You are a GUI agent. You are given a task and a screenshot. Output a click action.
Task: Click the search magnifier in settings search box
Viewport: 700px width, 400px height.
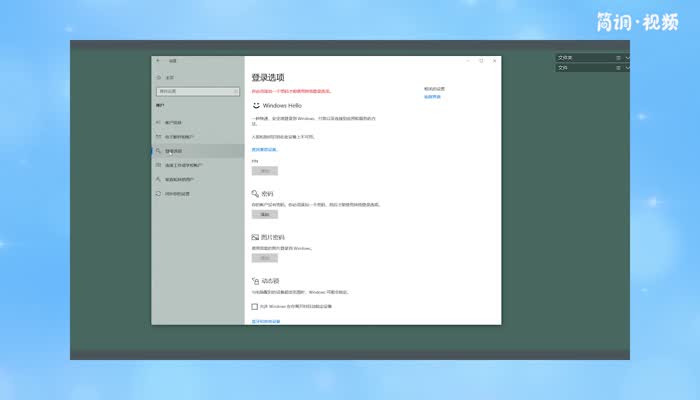coord(238,91)
